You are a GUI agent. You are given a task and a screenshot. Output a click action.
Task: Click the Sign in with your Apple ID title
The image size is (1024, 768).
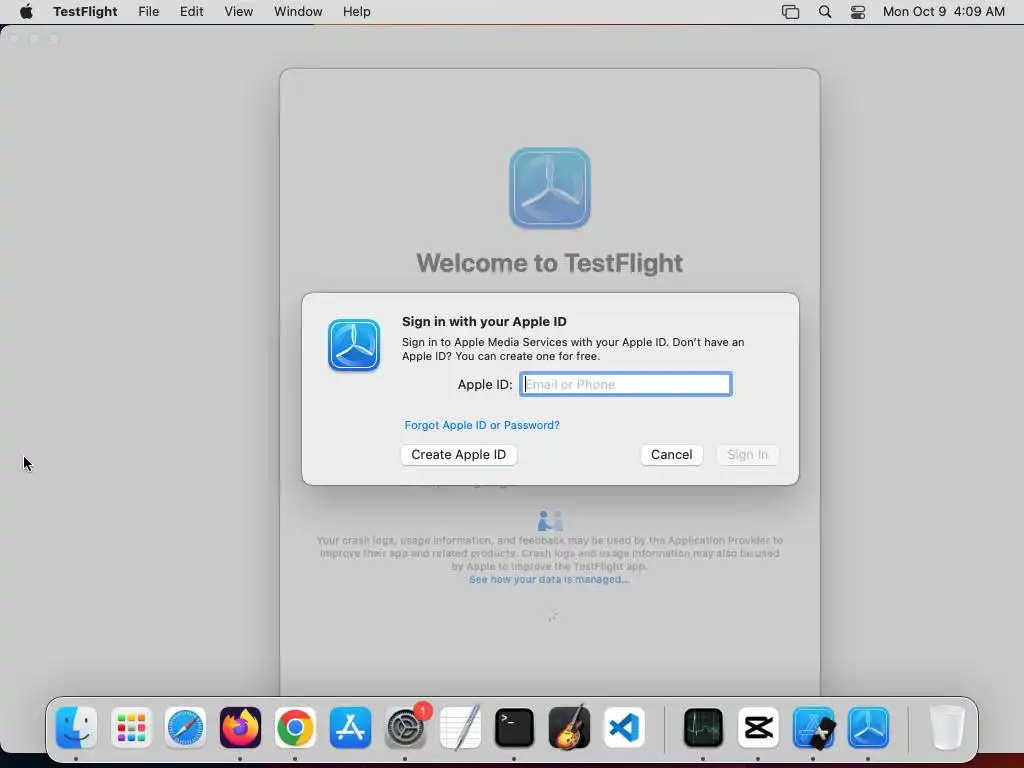(484, 321)
